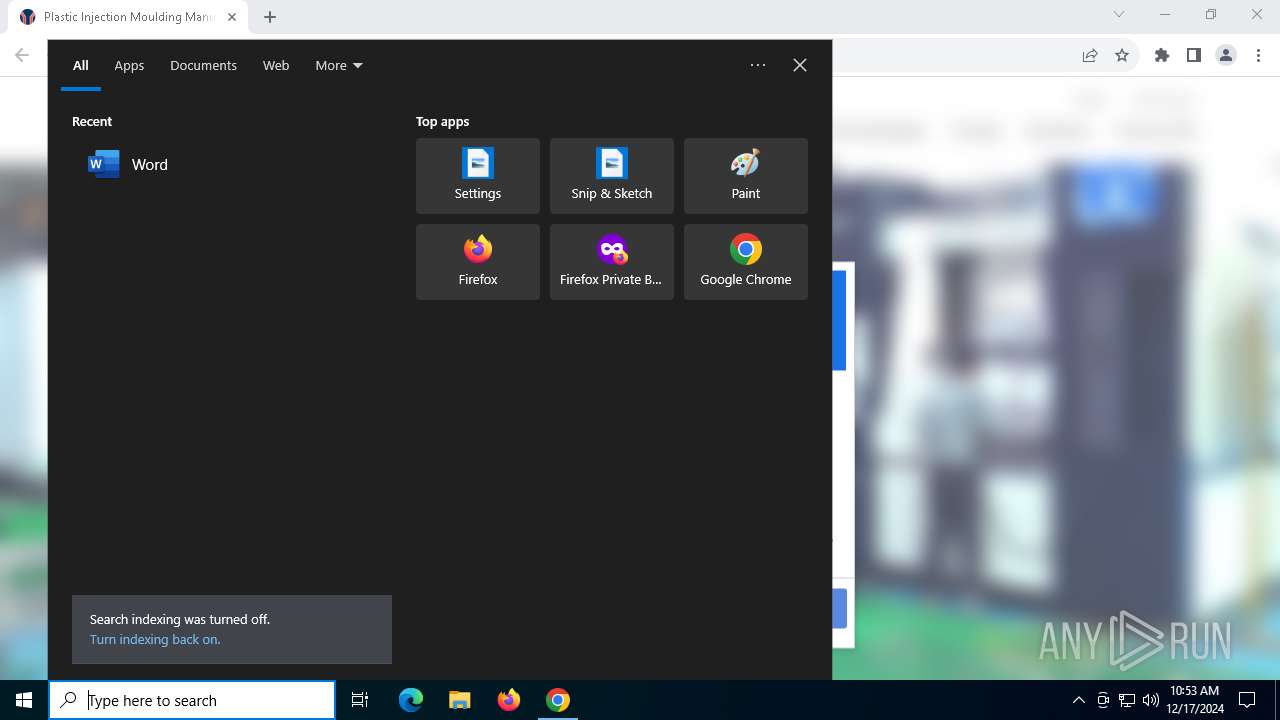
Task: Select the All search filter tab
Action: (81, 65)
